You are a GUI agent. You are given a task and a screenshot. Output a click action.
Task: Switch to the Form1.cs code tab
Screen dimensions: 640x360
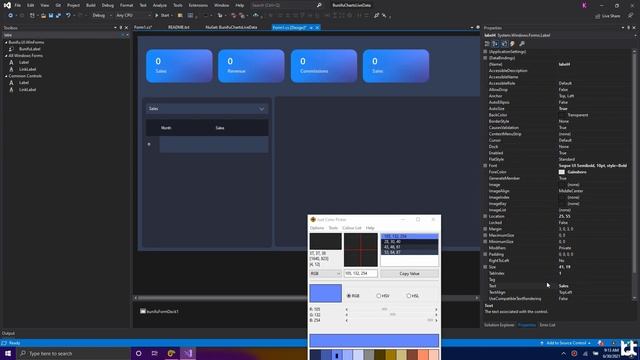point(143,27)
